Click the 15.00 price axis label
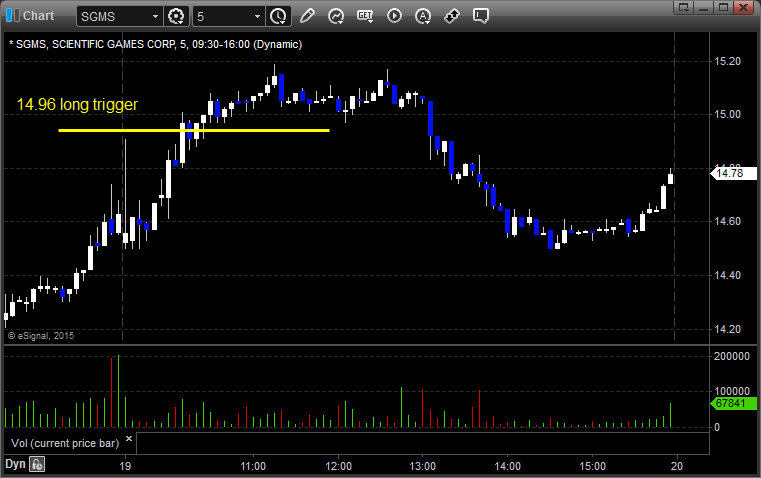The height and width of the screenshot is (478, 761). point(728,115)
